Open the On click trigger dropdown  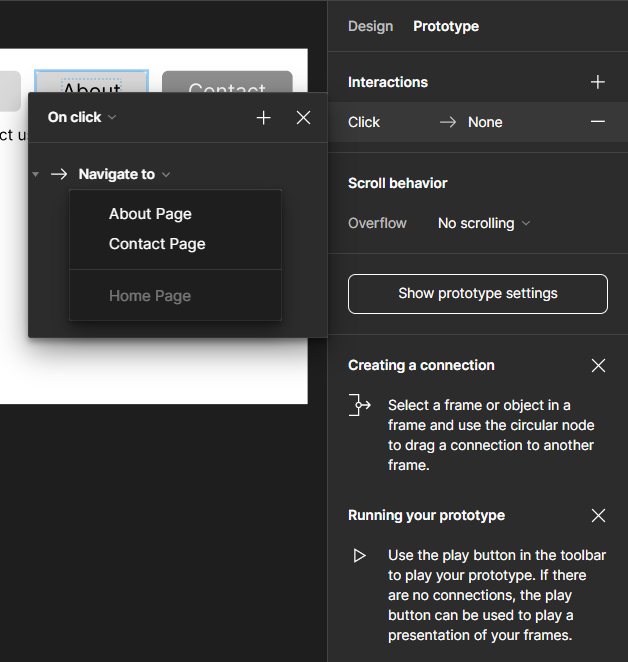[x=82, y=118]
